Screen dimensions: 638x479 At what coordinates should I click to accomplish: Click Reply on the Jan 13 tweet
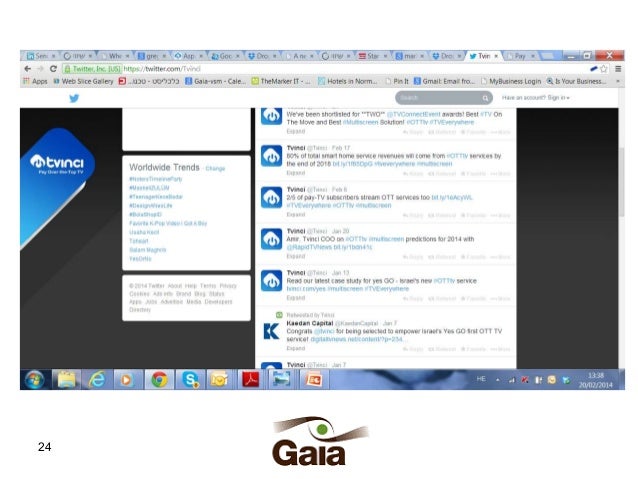(x=413, y=299)
